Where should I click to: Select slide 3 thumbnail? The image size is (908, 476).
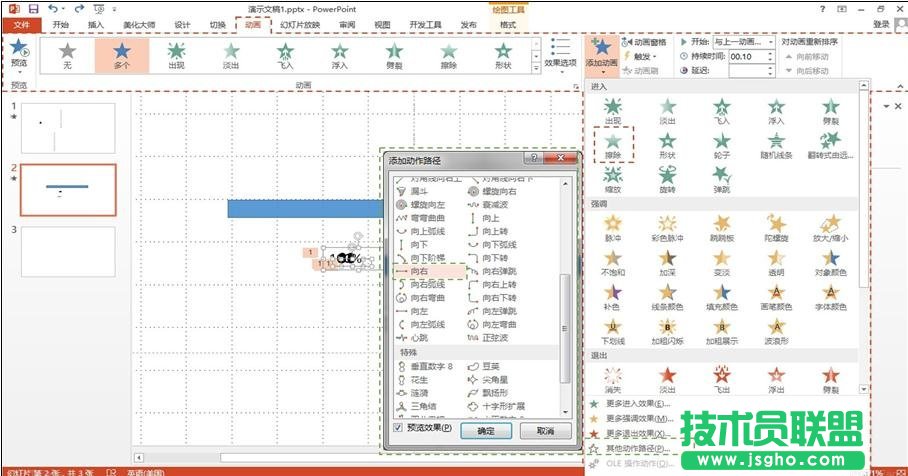point(68,251)
